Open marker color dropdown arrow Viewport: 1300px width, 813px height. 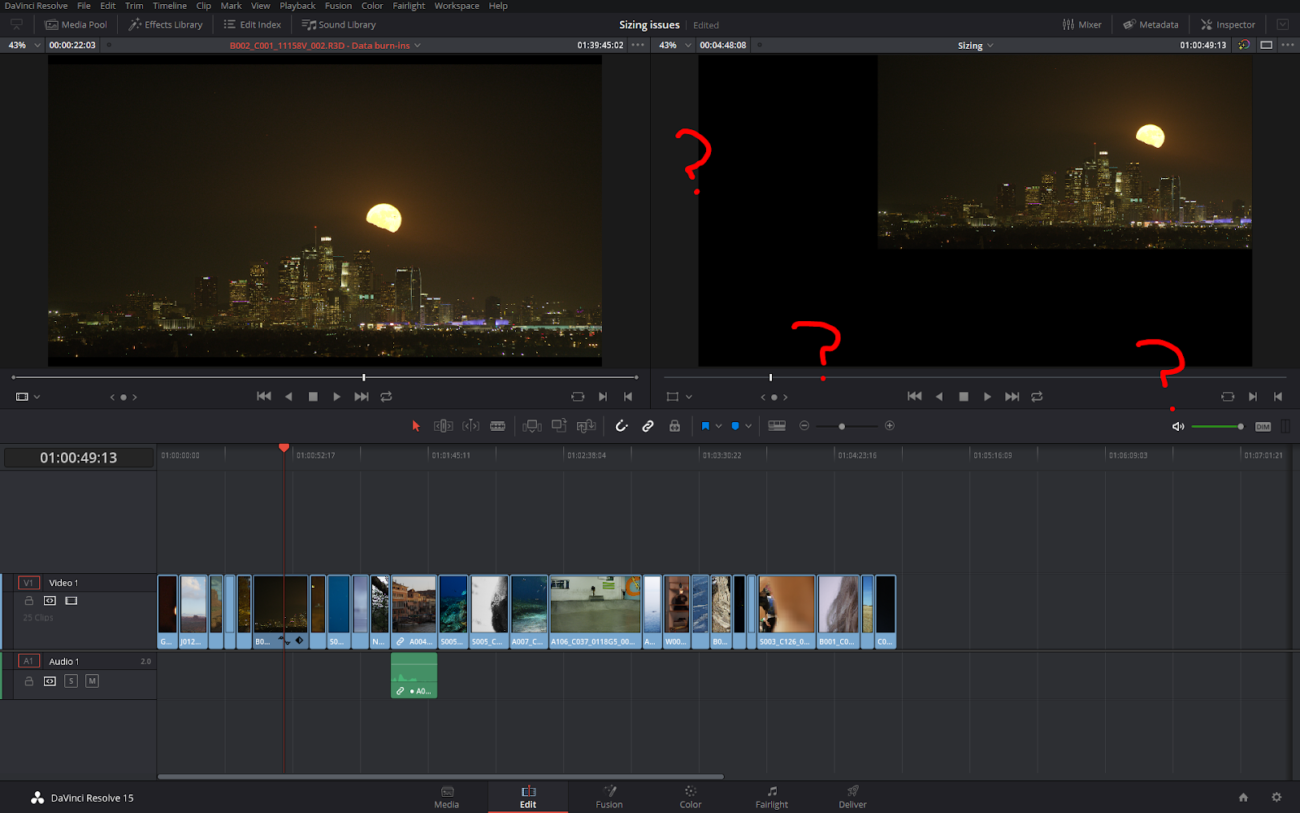click(x=748, y=426)
